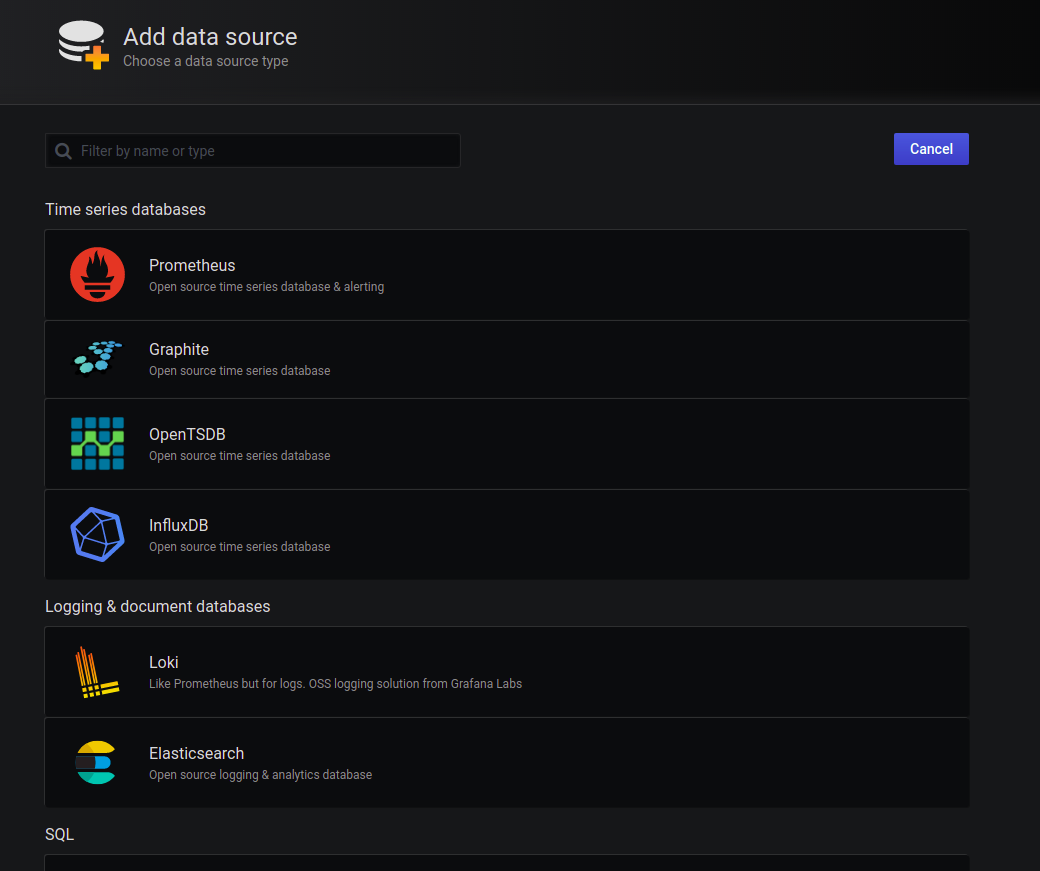Cancel adding a data source
The height and width of the screenshot is (871, 1040).
pos(931,149)
